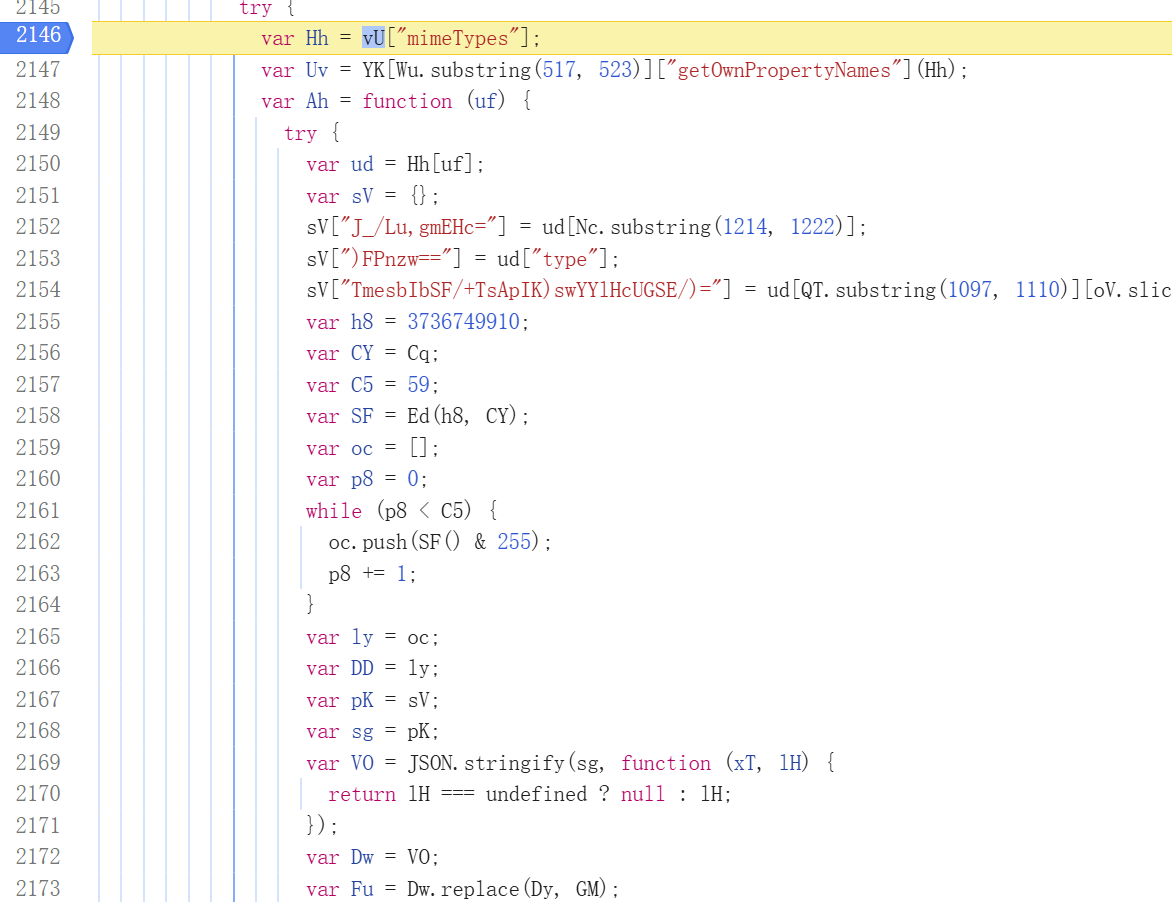
Task: Remove the breakpoint marker on line 2146
Action: 38,36
